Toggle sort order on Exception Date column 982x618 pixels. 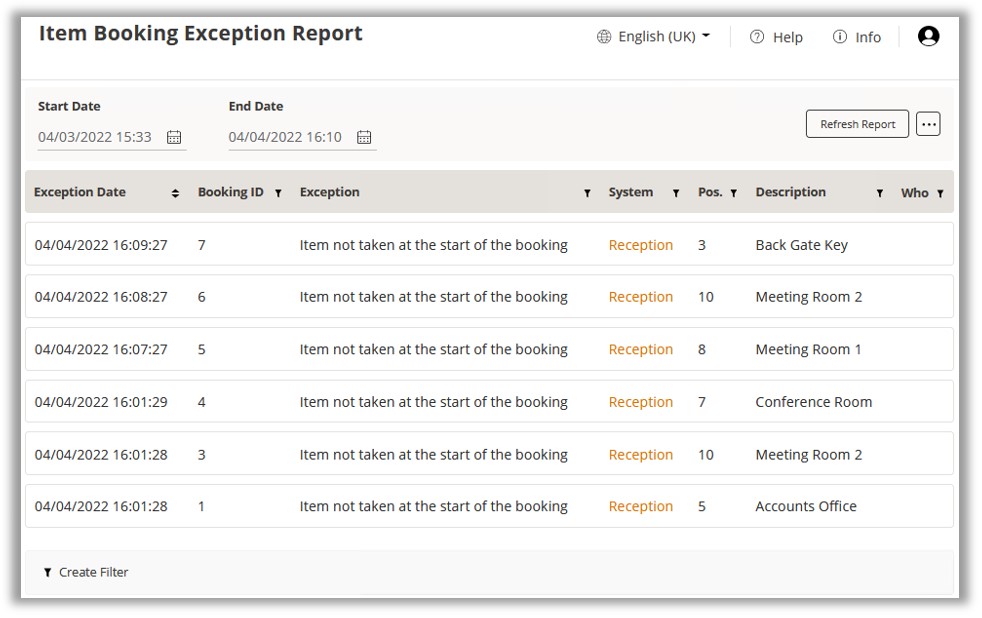pos(175,193)
